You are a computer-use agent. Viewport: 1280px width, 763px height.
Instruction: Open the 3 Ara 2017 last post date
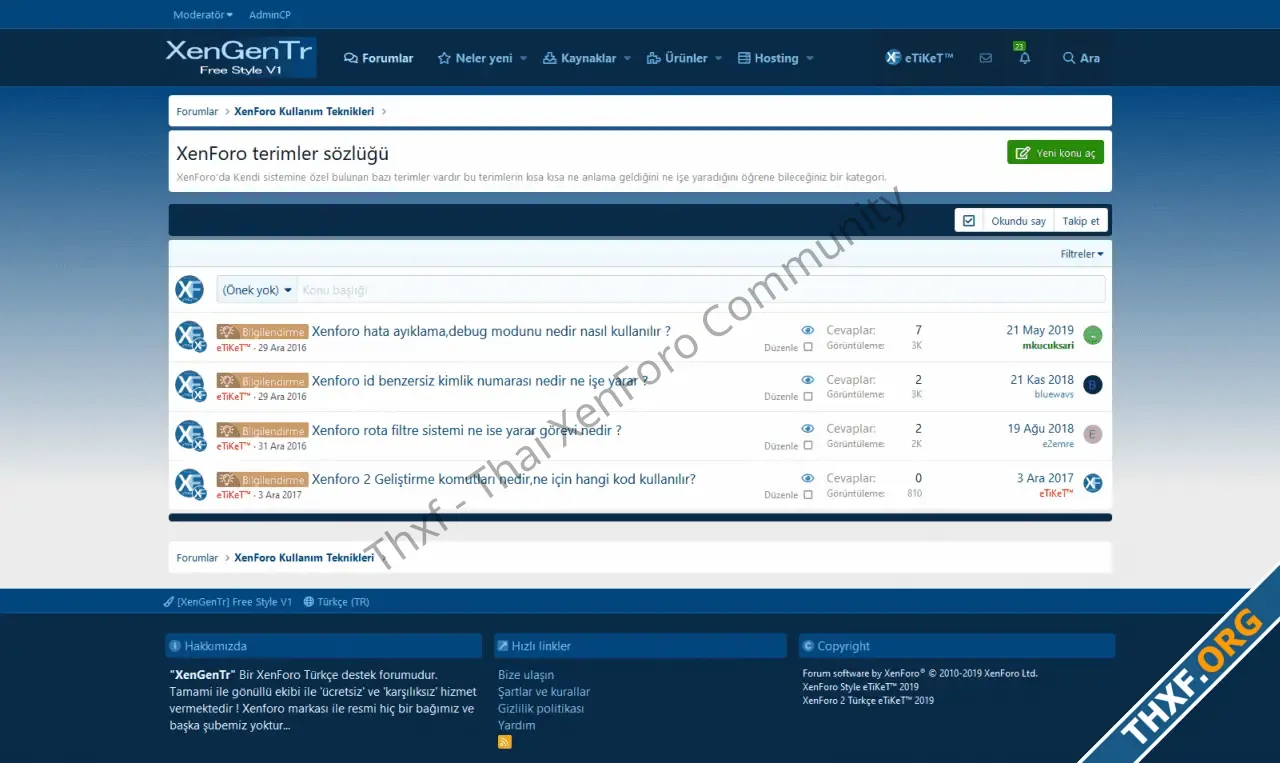click(1045, 478)
